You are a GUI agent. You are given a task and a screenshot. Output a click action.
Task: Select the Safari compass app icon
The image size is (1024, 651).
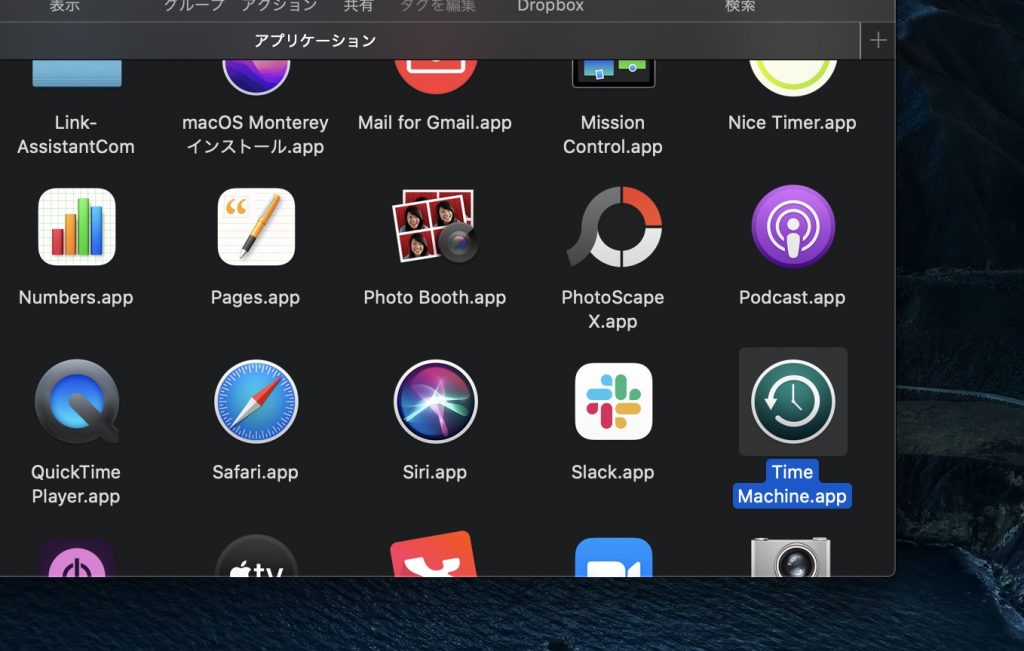[x=256, y=401]
